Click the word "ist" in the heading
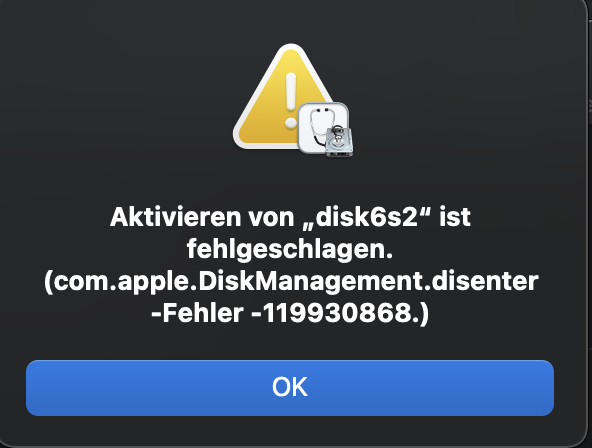 coord(455,217)
